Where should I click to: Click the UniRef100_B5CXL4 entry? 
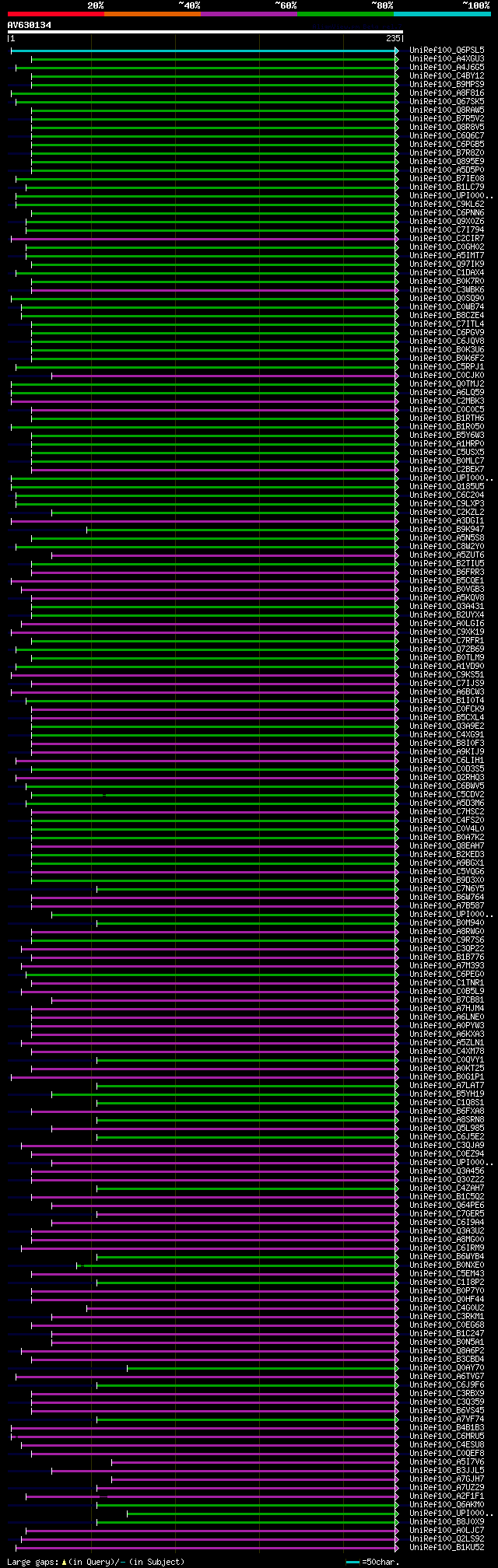447,718
